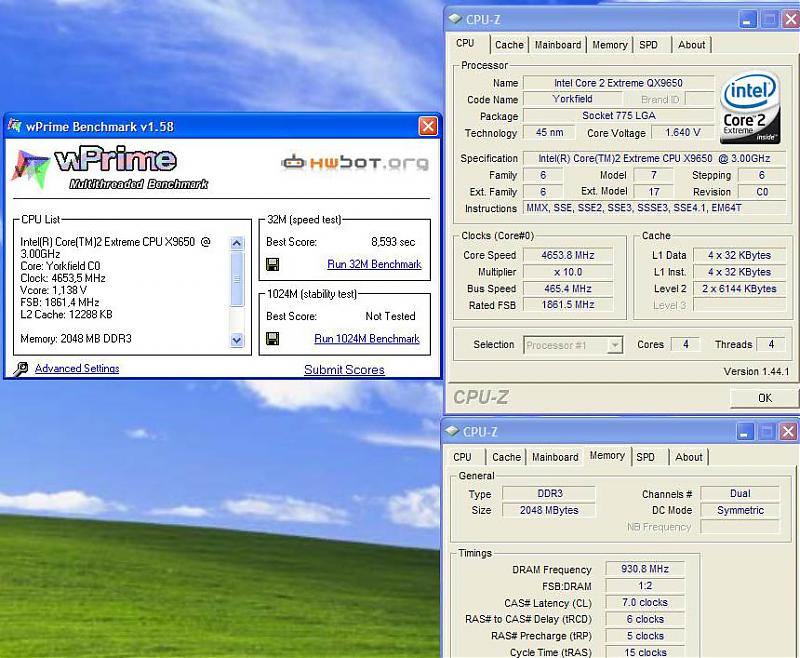Click the 32M Best Score 8,593 sec

click(x=393, y=242)
